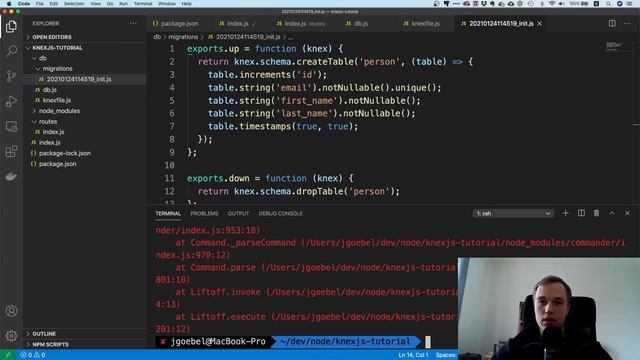Switch to the first index.js editor tab

click(237, 24)
